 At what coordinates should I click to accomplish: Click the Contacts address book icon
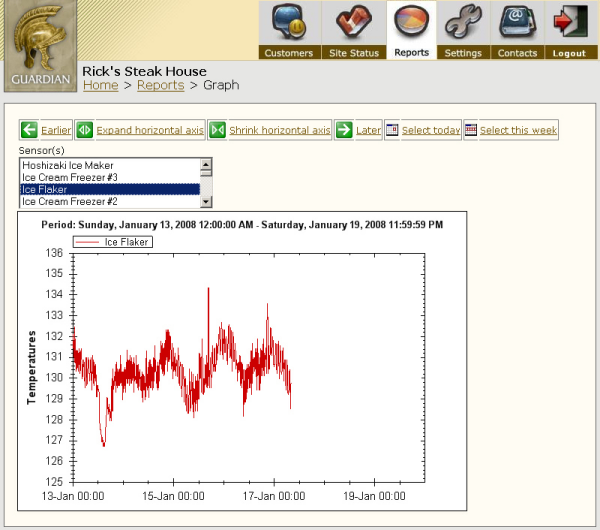(517, 22)
